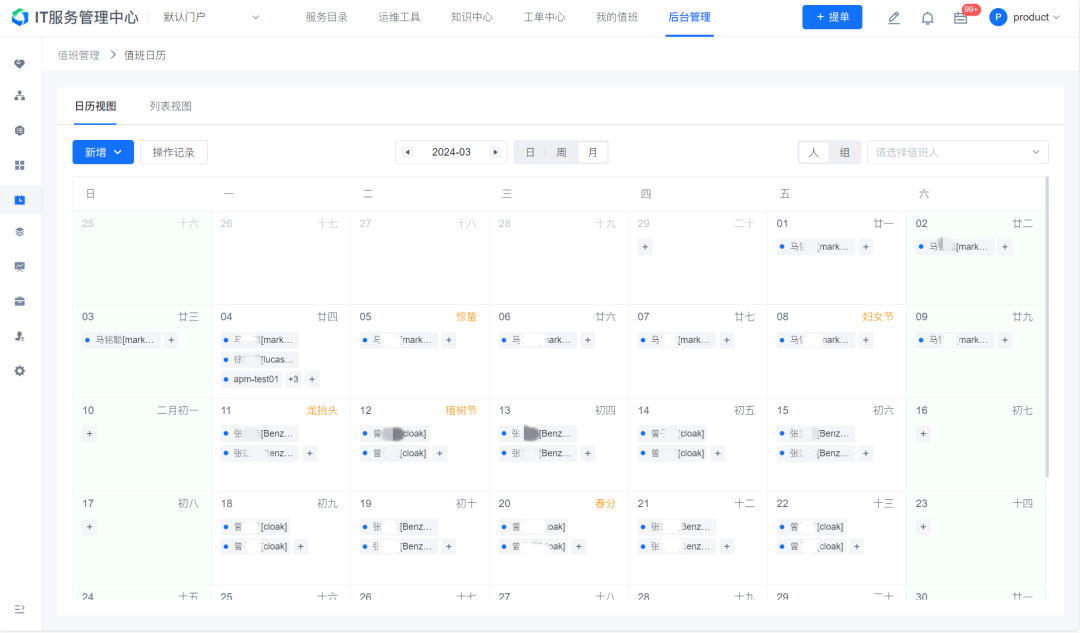Click the 春分 solar term label
Viewport: 1080px width, 633px height.
click(605, 504)
